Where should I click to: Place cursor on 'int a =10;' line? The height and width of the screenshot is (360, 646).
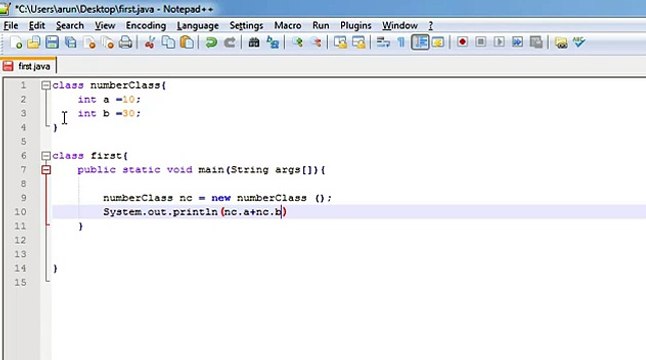click(x=109, y=99)
